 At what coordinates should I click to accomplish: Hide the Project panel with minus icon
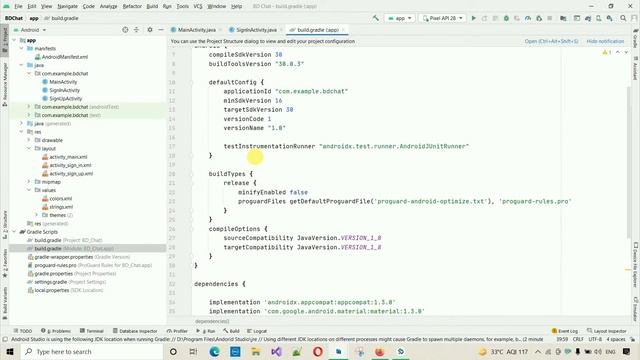[161, 30]
